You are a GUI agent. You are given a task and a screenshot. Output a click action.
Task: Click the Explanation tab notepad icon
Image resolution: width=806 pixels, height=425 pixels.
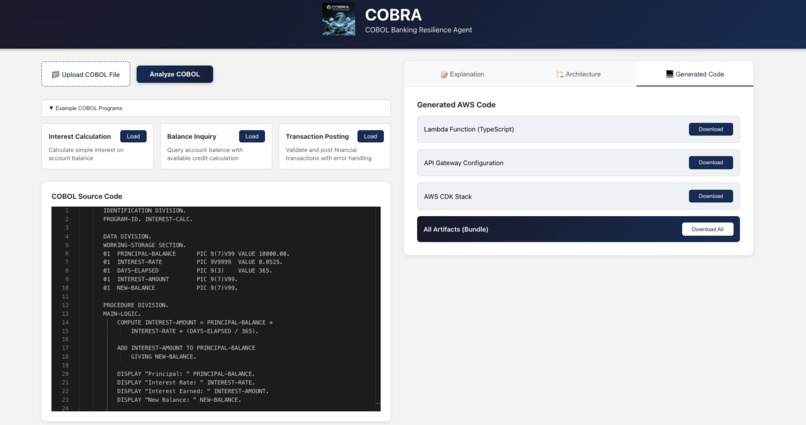pos(444,75)
